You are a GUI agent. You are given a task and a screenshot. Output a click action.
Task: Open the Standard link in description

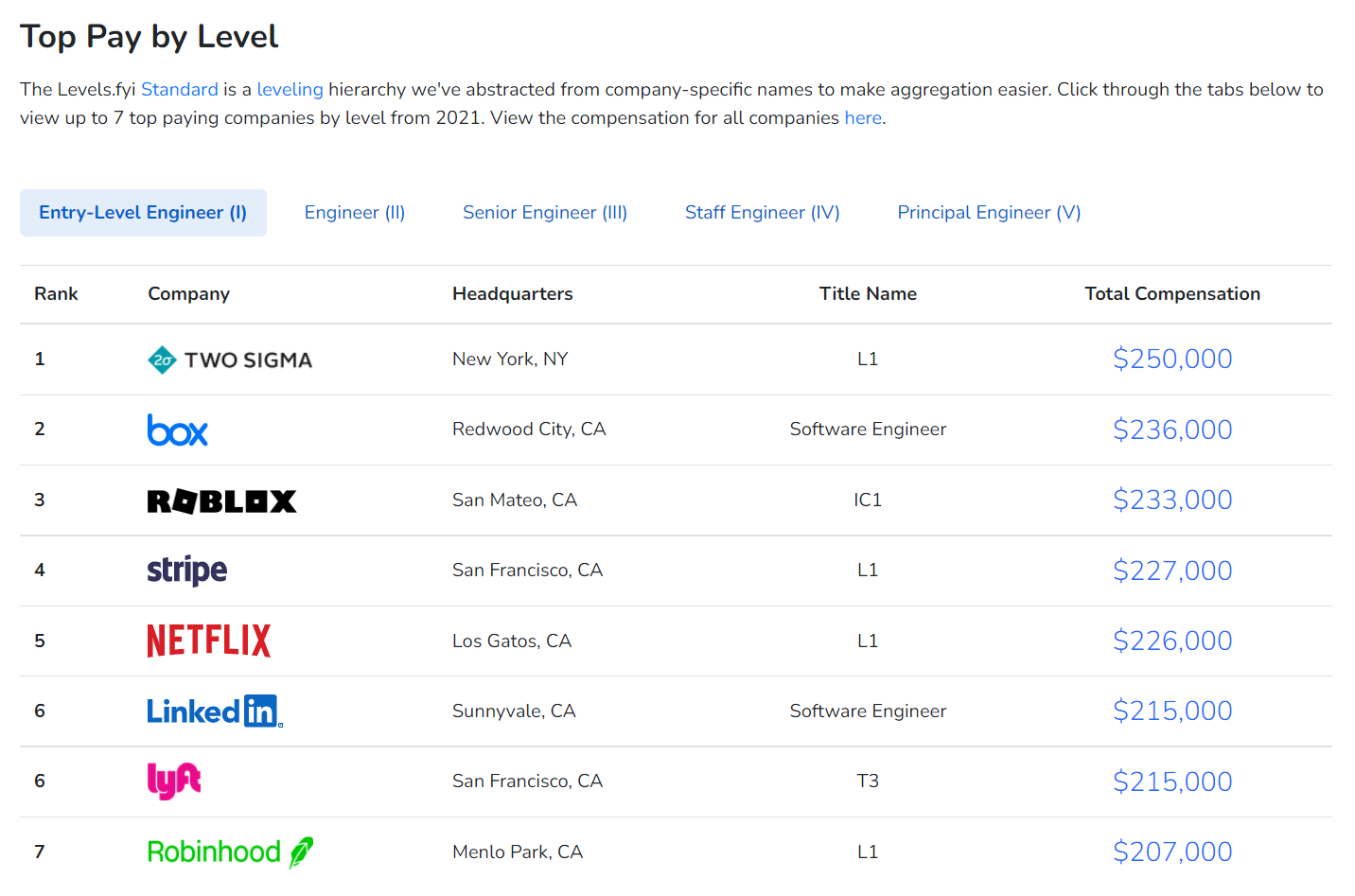click(x=180, y=90)
